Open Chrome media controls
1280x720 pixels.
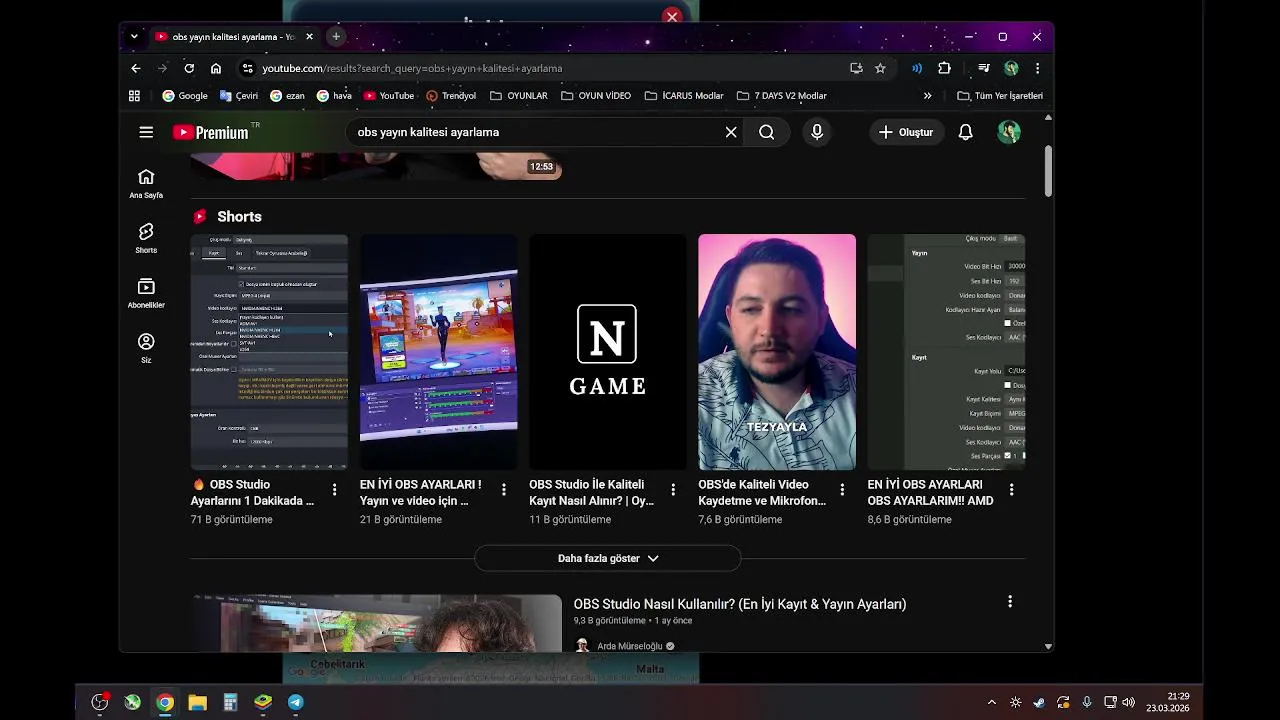(x=984, y=68)
